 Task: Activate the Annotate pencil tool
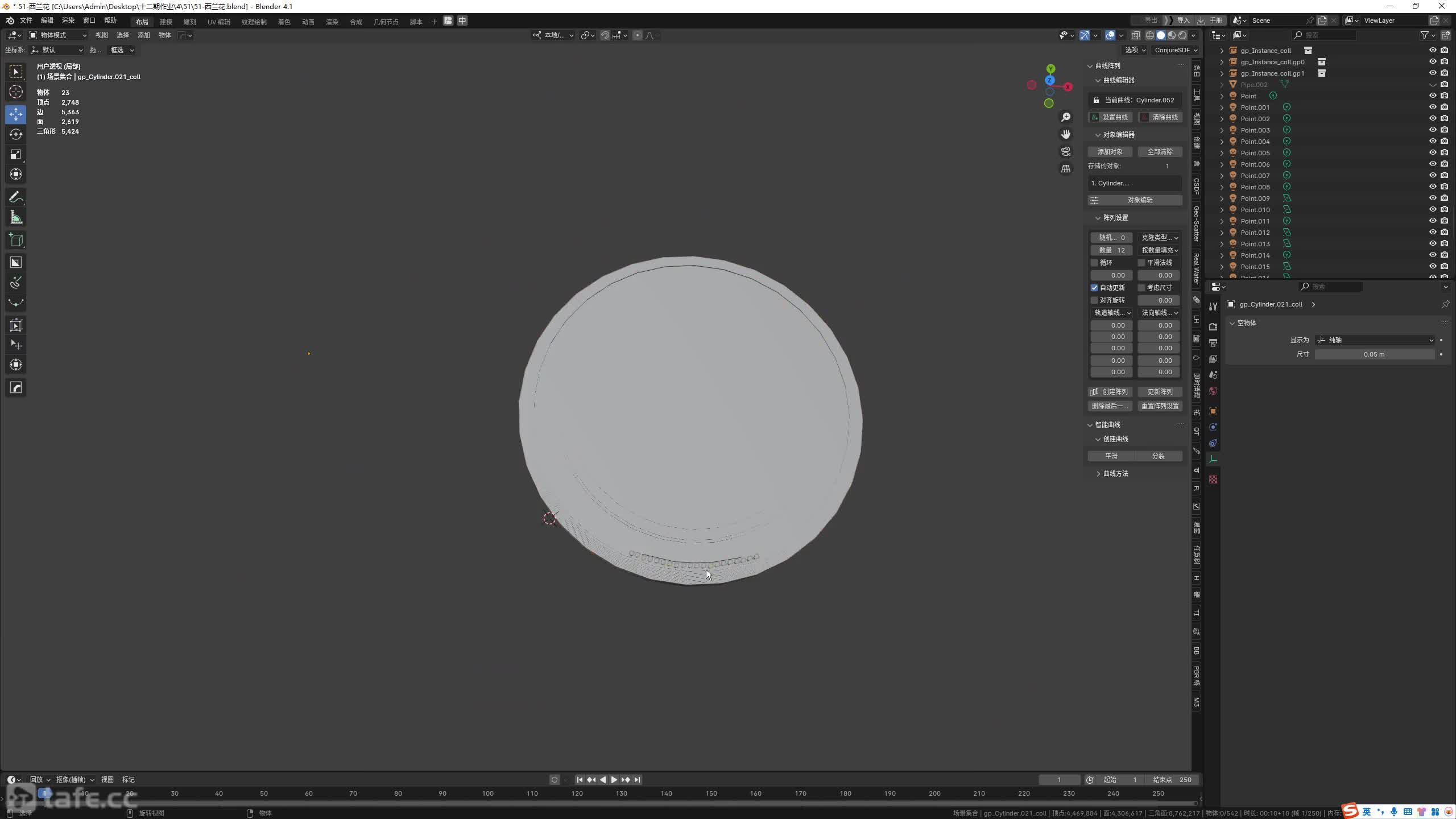(x=16, y=197)
